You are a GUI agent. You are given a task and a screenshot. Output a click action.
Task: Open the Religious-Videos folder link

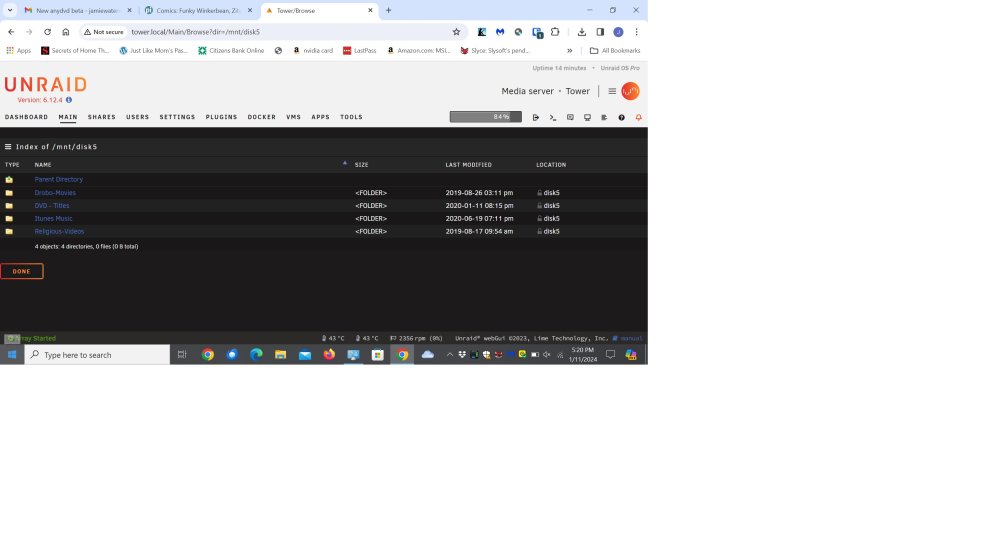point(59,232)
